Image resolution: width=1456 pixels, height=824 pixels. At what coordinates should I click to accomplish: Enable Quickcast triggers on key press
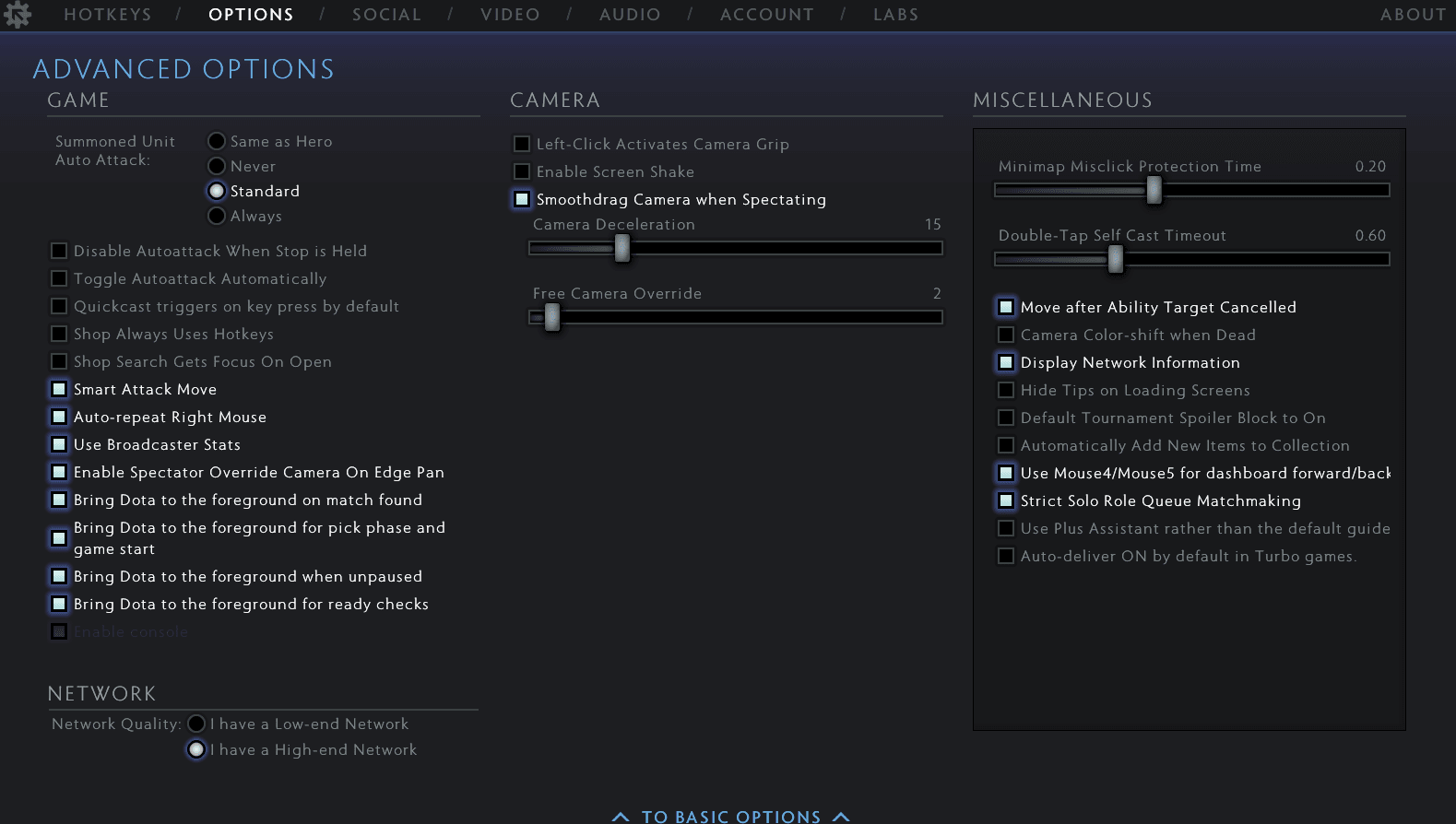coord(59,306)
